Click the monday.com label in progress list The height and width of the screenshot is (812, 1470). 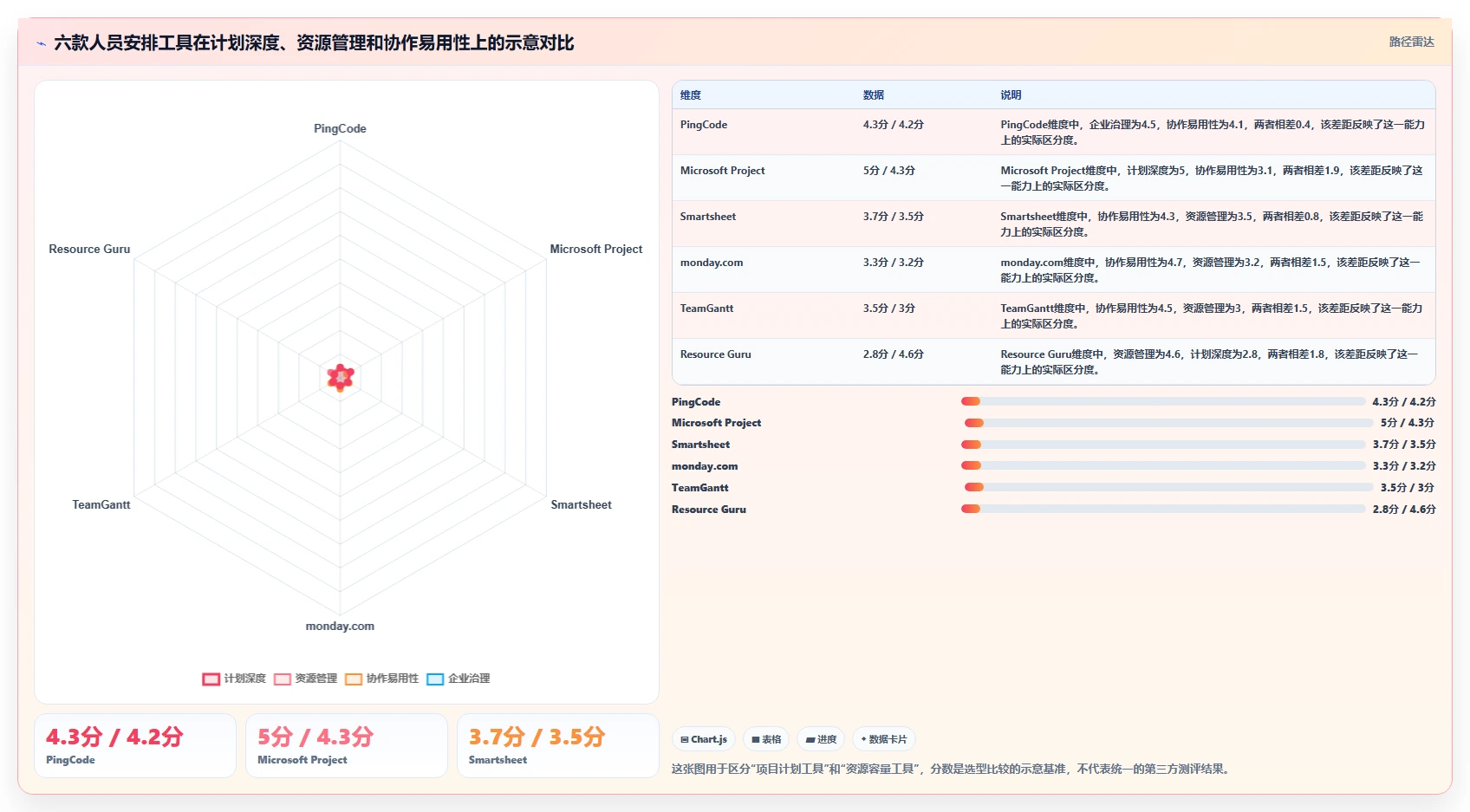tap(705, 466)
